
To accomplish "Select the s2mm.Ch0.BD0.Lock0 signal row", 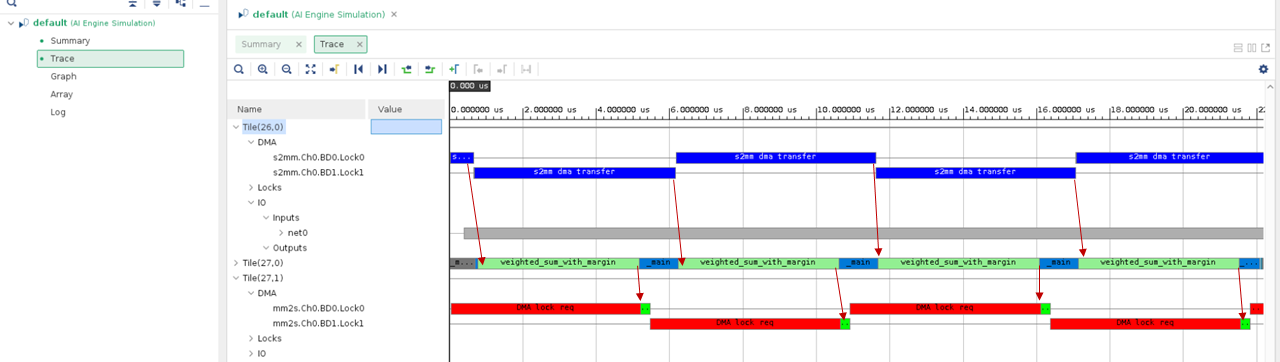I will tap(318, 157).
